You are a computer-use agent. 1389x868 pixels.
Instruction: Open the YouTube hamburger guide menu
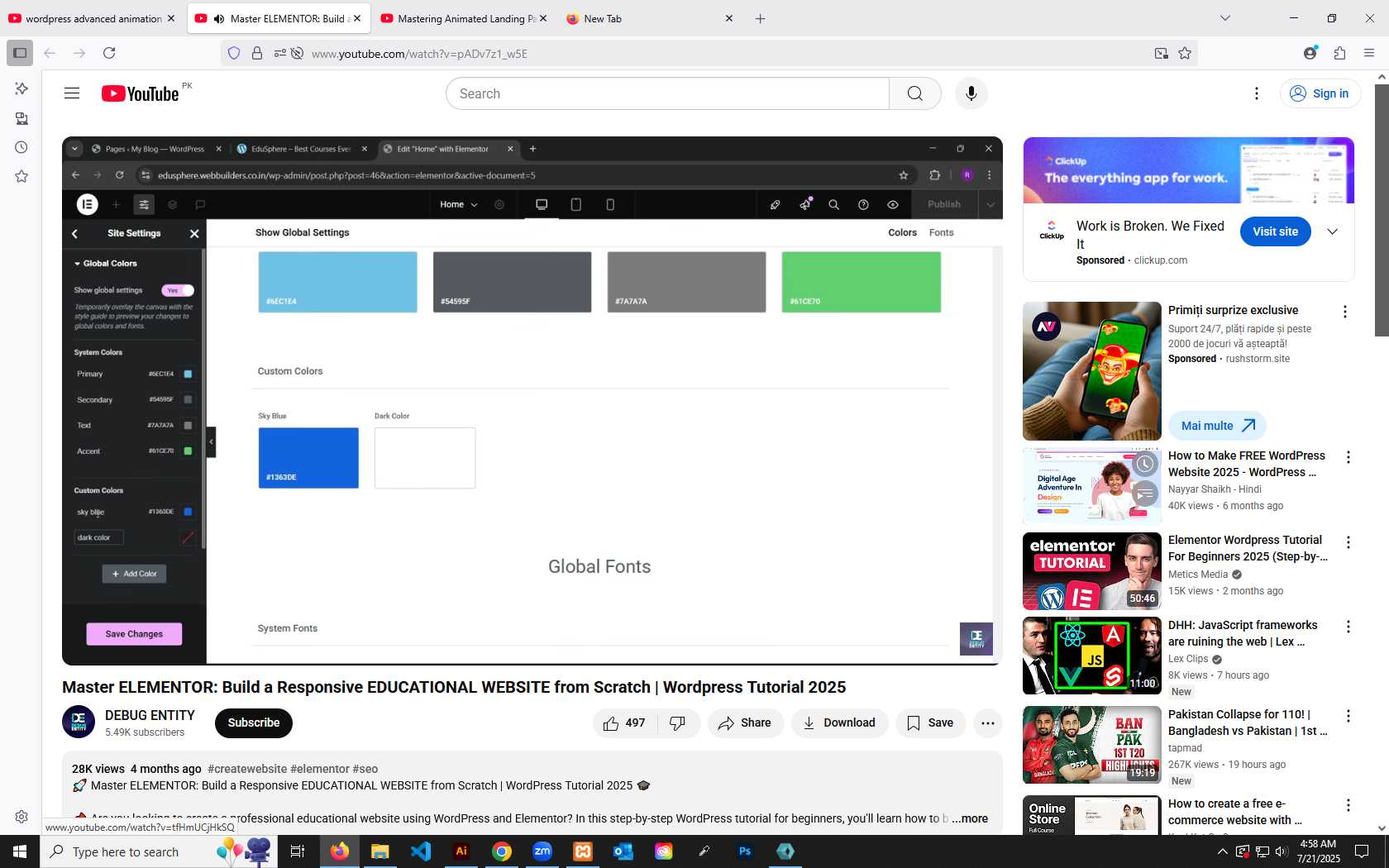(72, 93)
